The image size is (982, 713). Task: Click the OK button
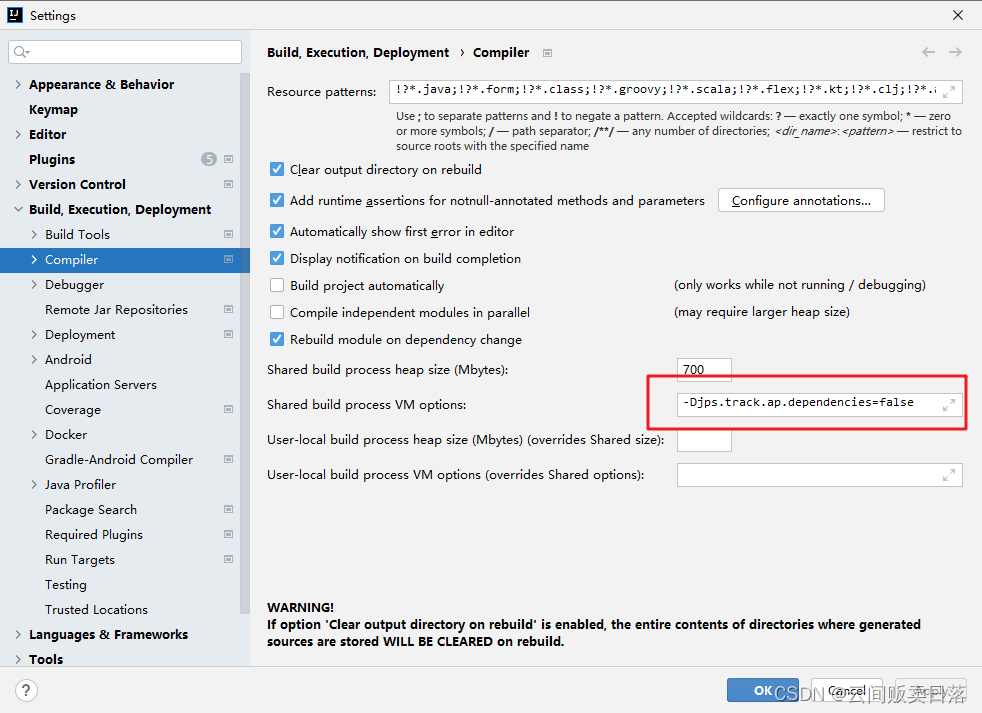click(x=763, y=690)
